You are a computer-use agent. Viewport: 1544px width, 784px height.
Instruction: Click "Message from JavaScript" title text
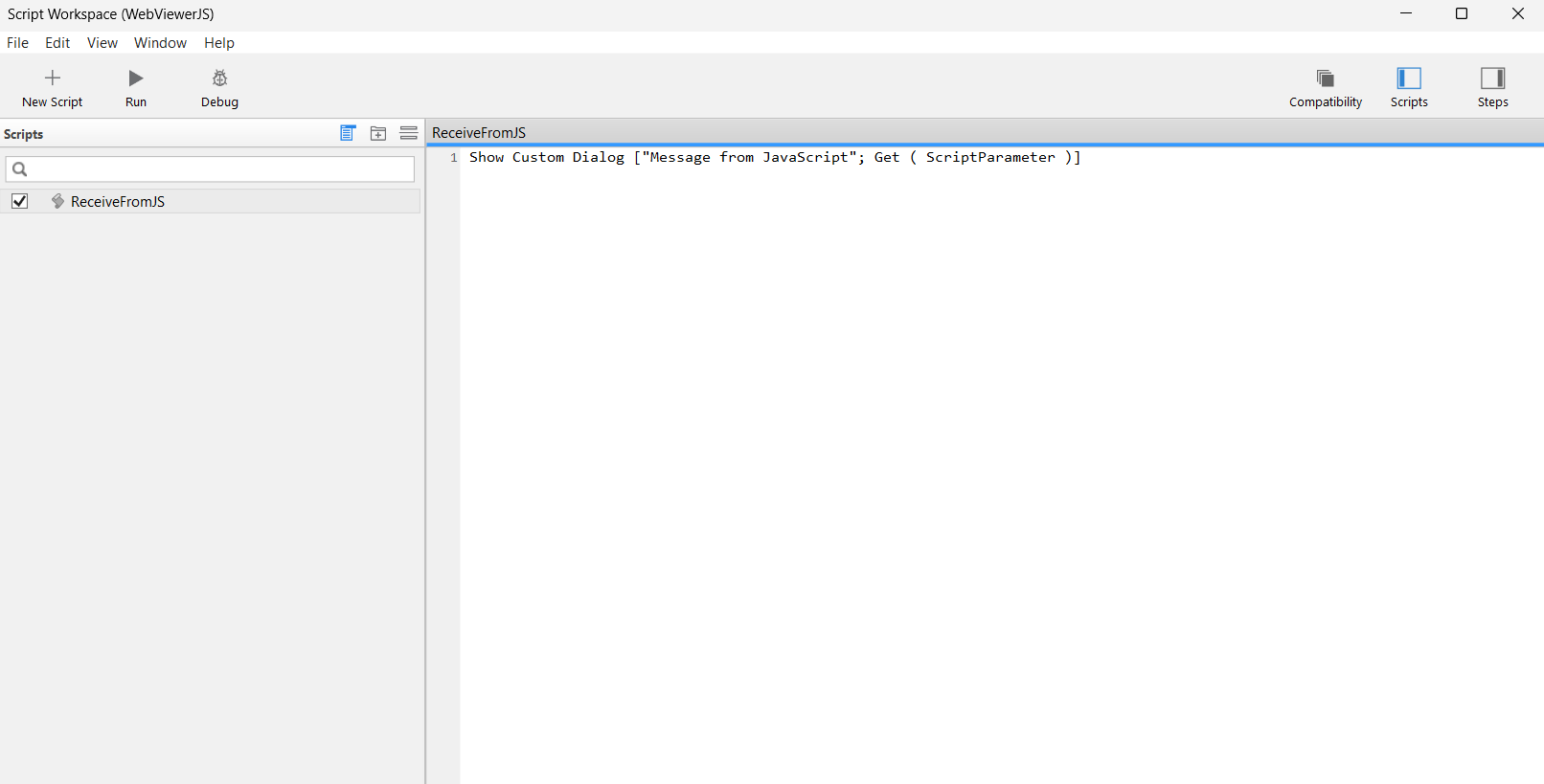749,157
